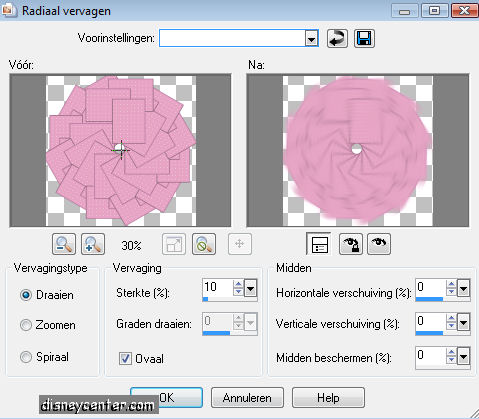Viewport: 479px width, 419px height.
Task: Click the proof eye icon
Action: click(379, 244)
